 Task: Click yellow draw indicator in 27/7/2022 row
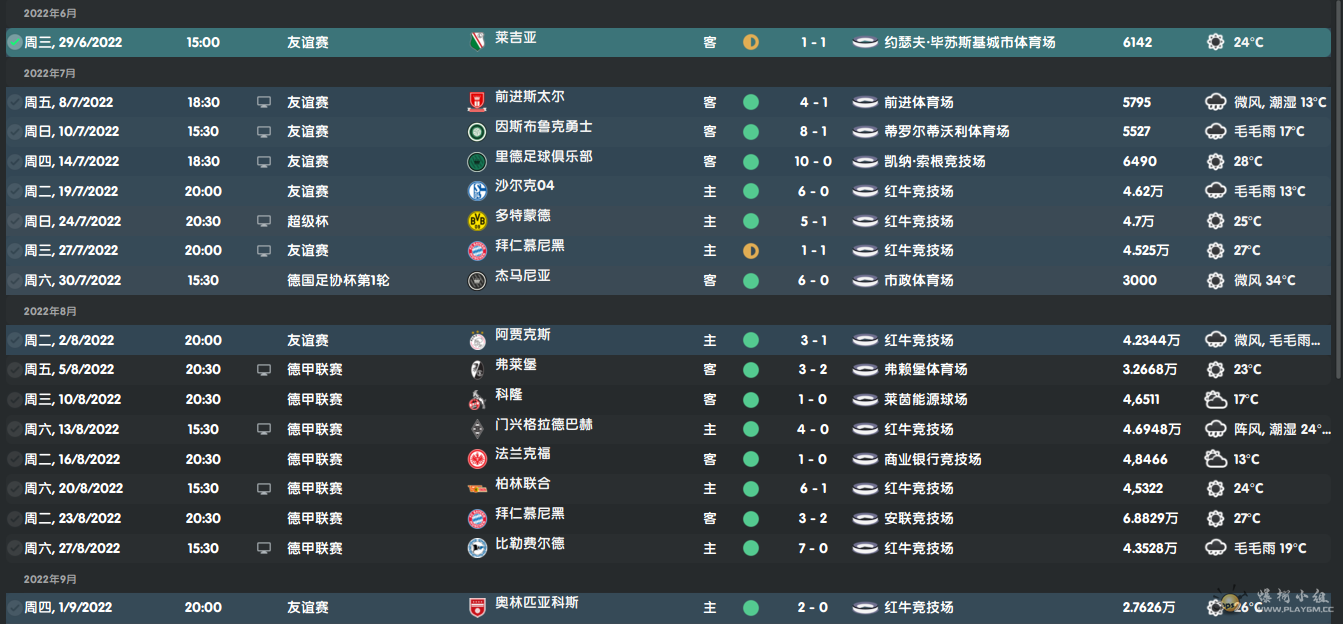pyautogui.click(x=751, y=251)
